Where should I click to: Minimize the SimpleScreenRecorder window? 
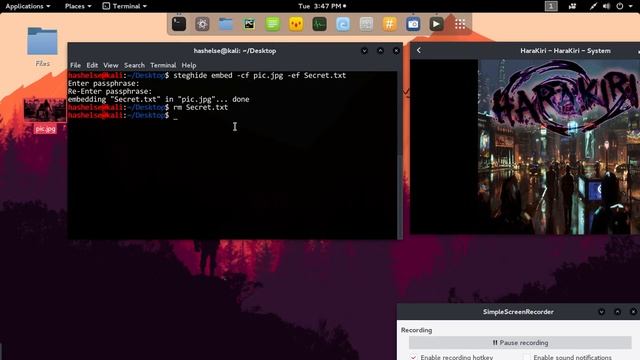(x=602, y=312)
